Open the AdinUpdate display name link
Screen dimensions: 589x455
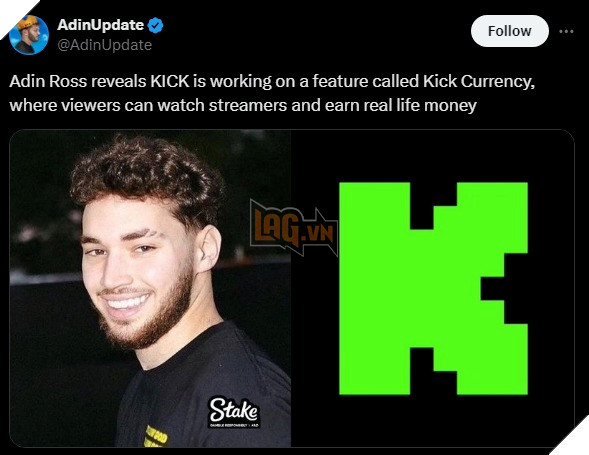[100, 25]
